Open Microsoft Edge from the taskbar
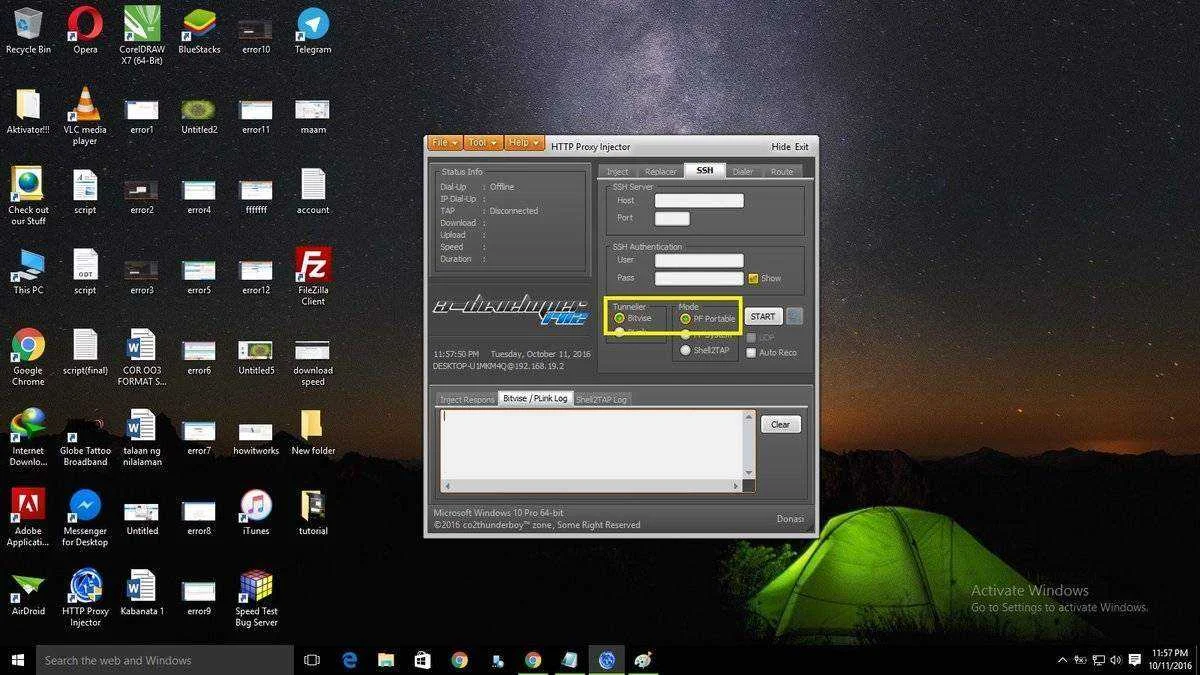 (x=349, y=660)
